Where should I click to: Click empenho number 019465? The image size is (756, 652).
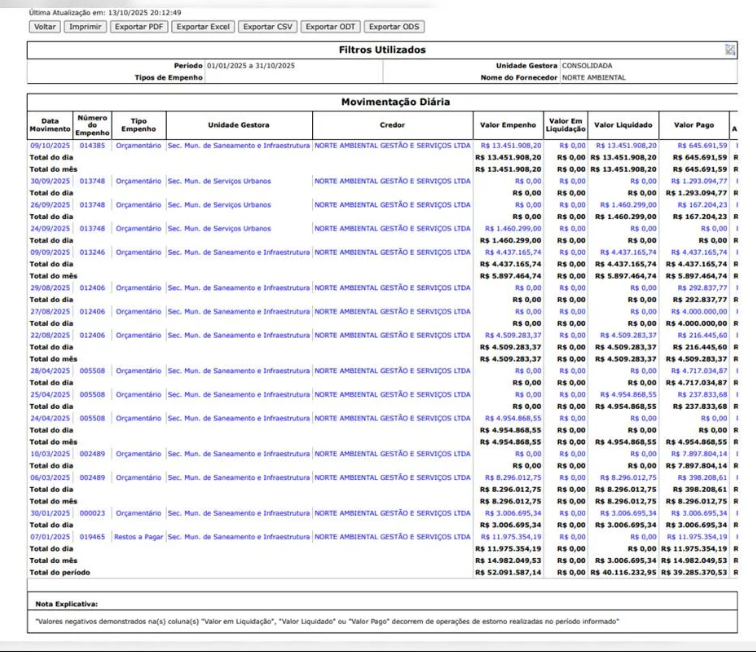click(92, 536)
